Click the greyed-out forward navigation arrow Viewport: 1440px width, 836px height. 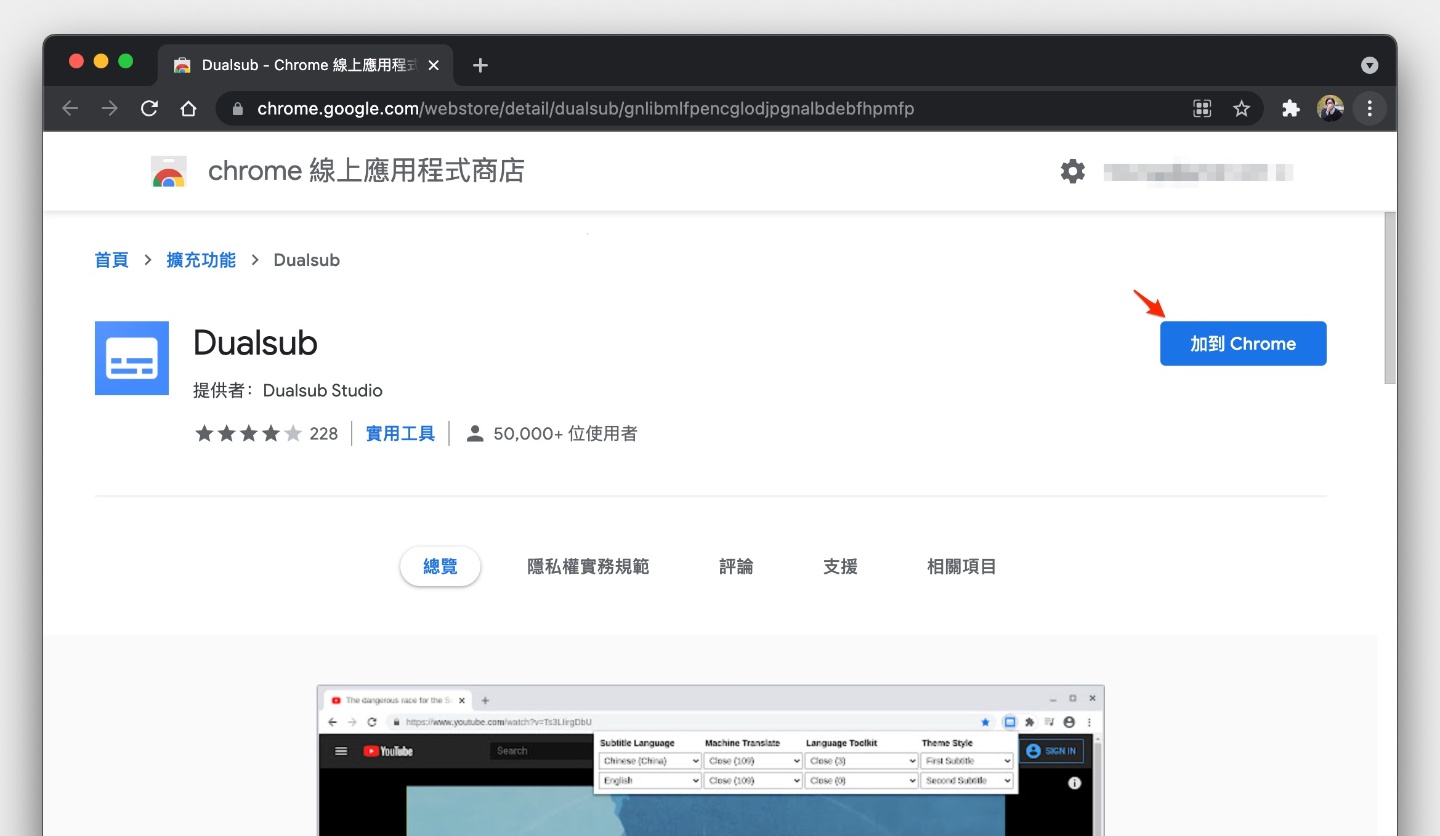point(109,108)
